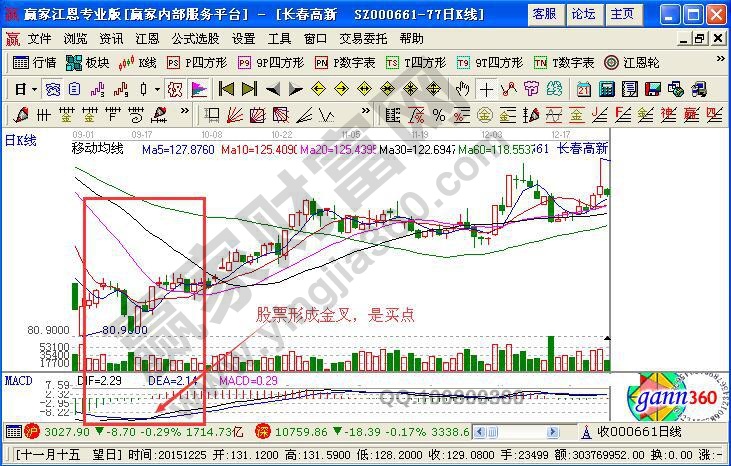The image size is (731, 466).
Task: Open the 公式选股 menu
Action: [195, 38]
